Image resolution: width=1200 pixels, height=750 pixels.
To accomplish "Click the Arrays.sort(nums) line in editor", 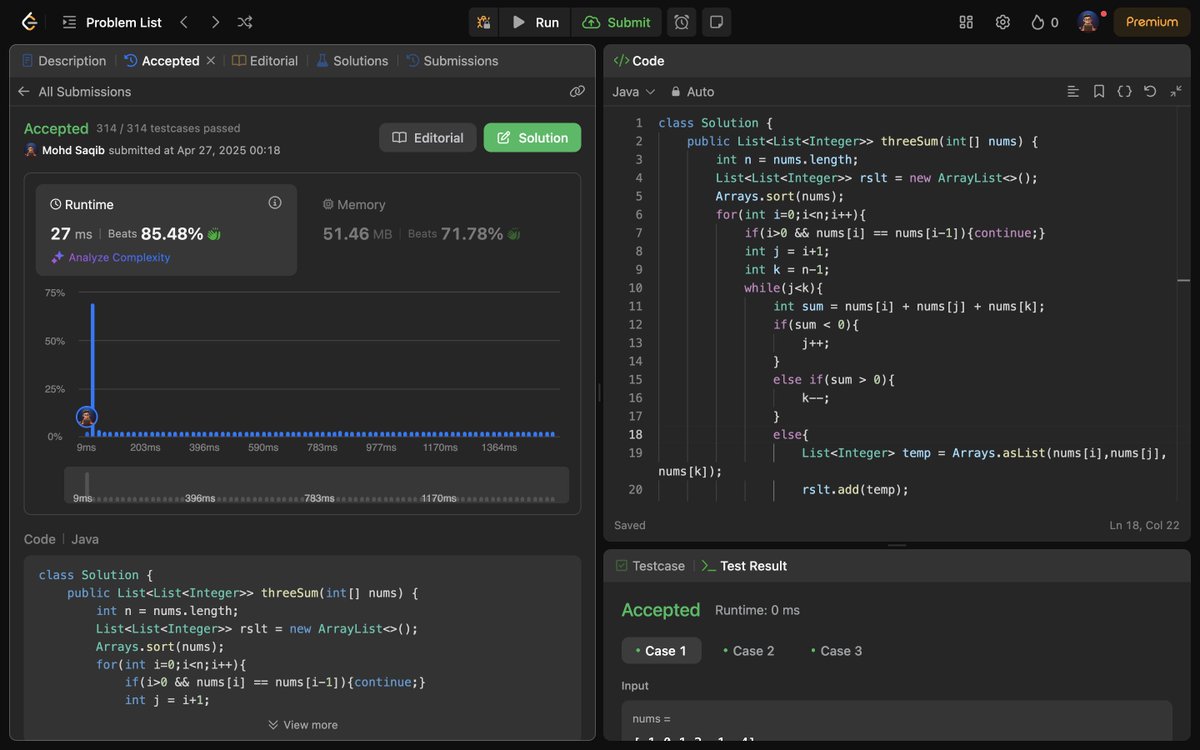I will [780, 196].
